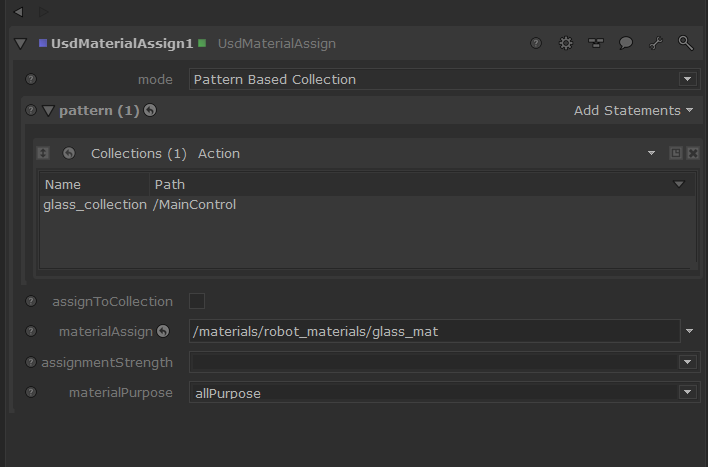The width and height of the screenshot is (708, 467).
Task: Click the back arrow at the top
Action: (x=18, y=11)
